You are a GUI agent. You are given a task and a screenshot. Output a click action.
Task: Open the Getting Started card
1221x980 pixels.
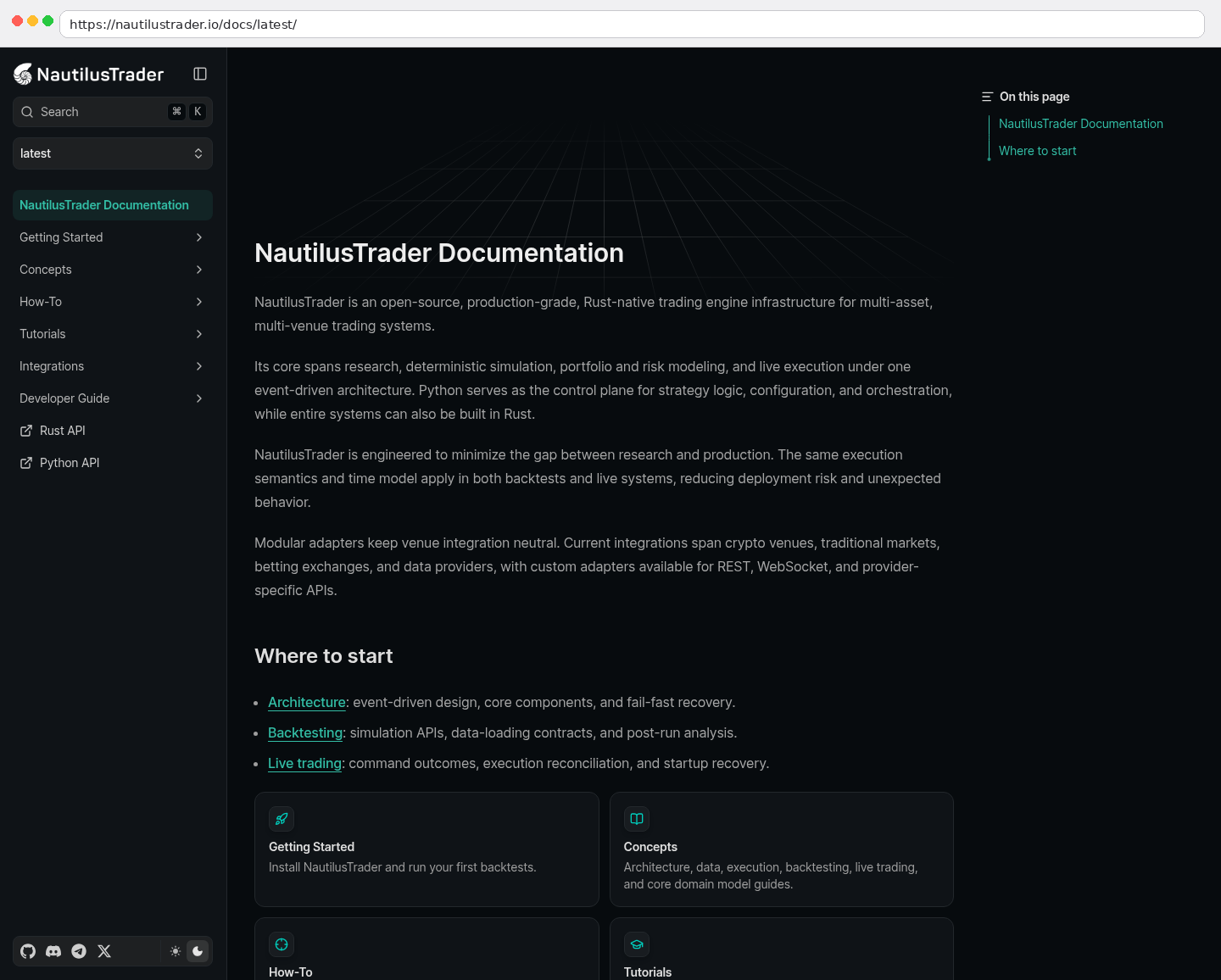(427, 849)
